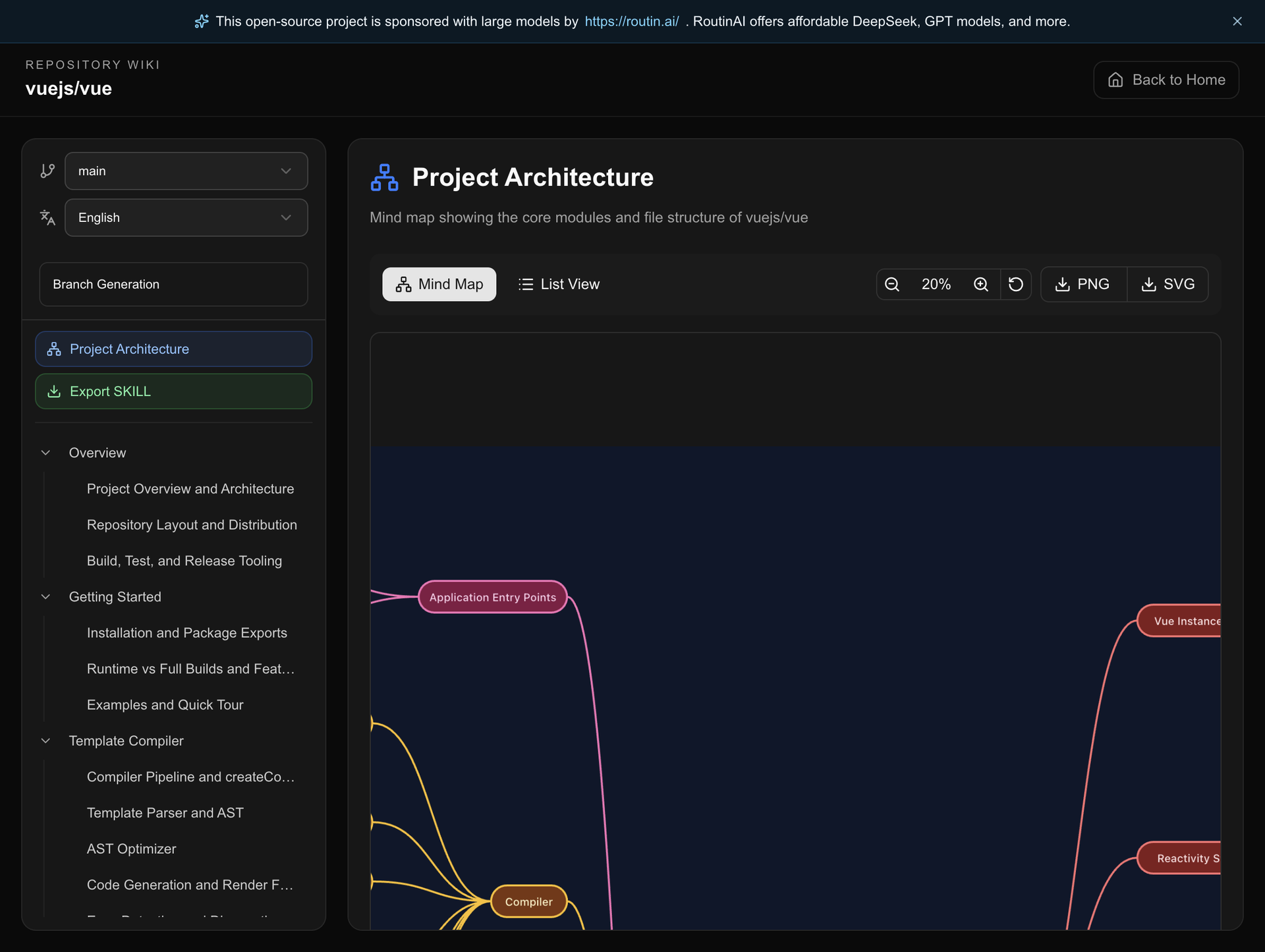
Task: Open Repository Layout and Distribution page
Action: click(192, 524)
